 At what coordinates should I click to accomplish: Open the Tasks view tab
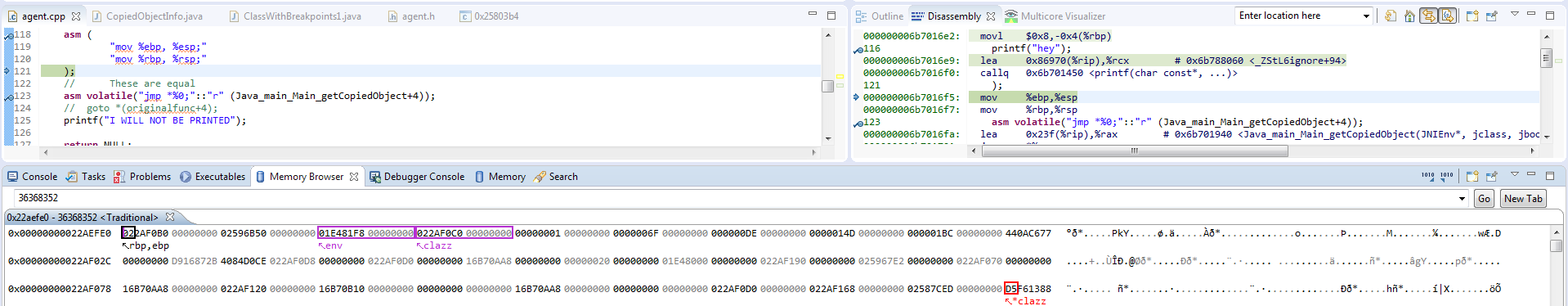click(x=85, y=177)
